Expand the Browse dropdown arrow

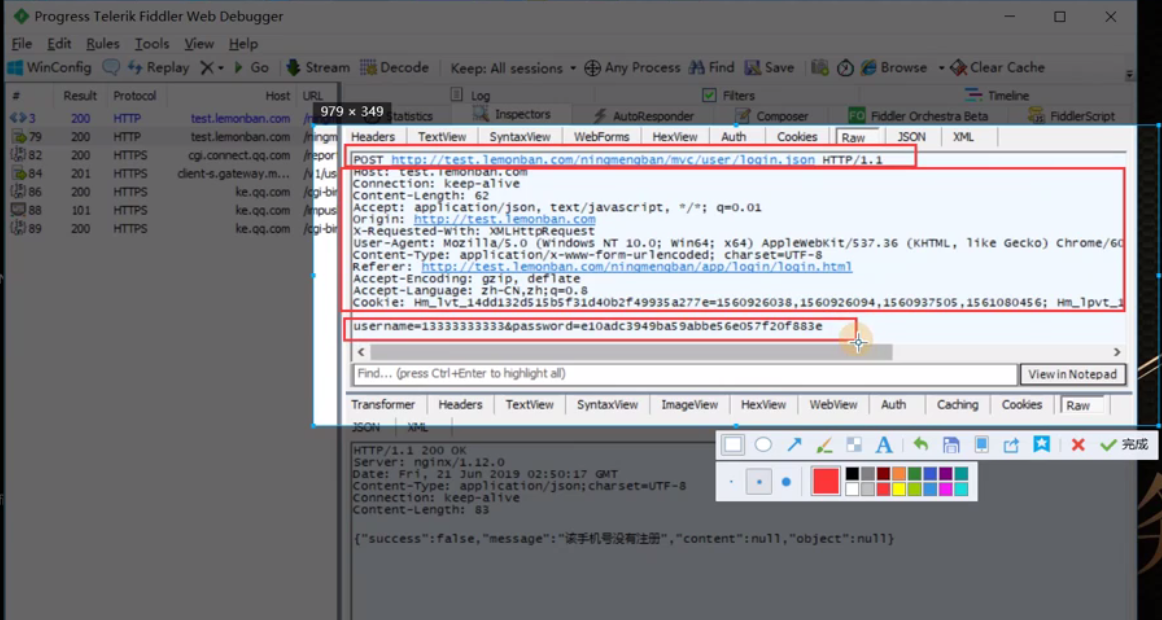click(941, 68)
